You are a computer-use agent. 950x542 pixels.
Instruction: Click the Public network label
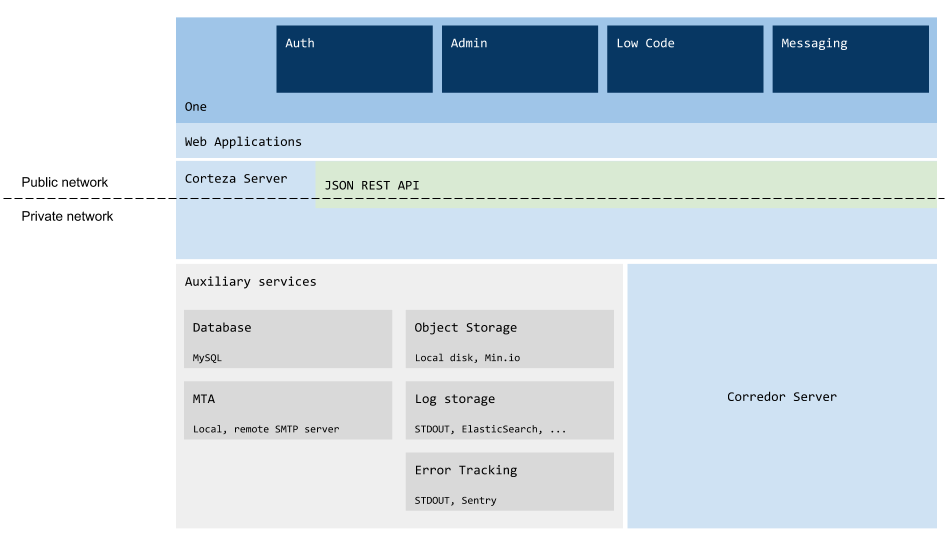65,182
